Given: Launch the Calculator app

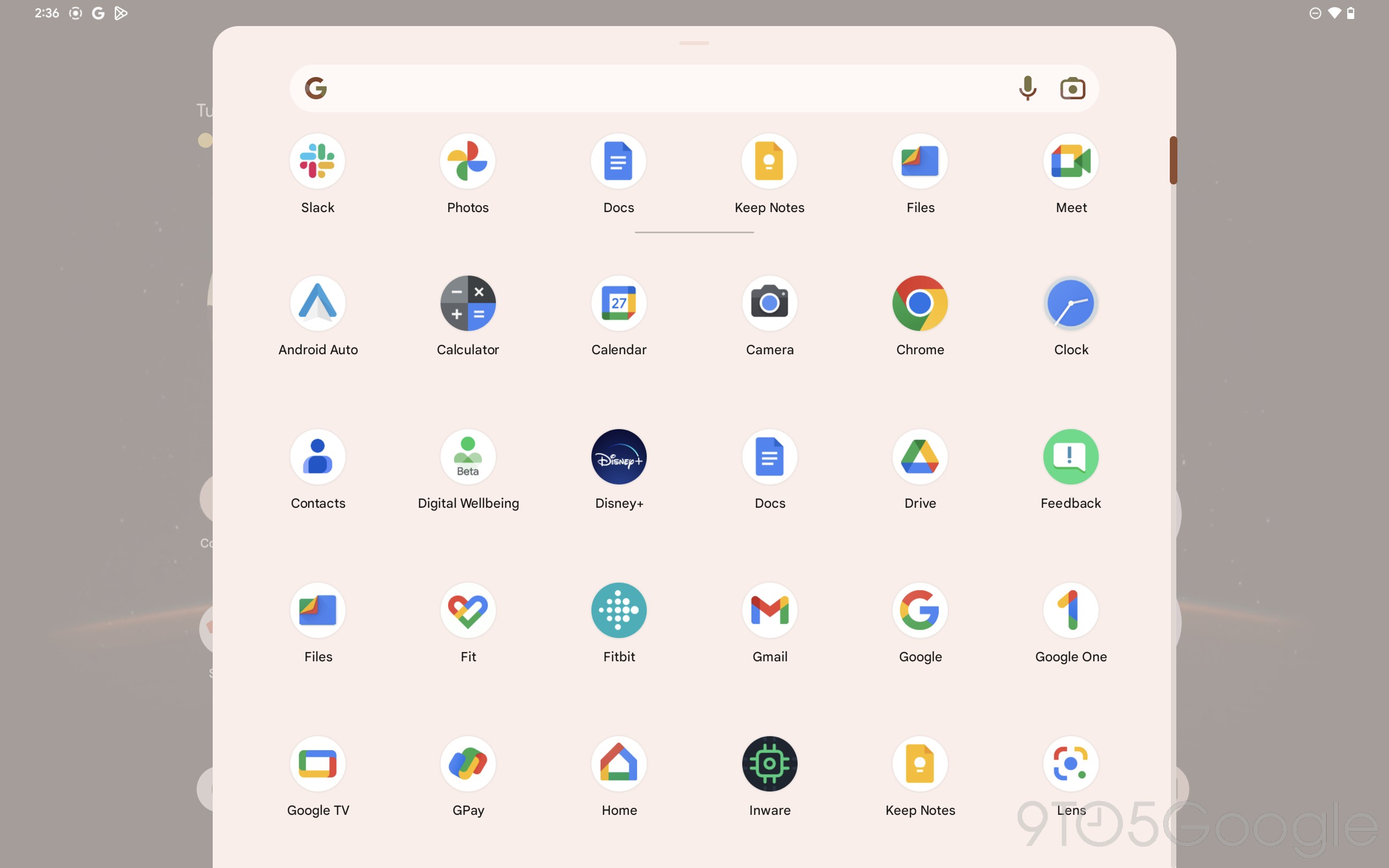Looking at the screenshot, I should pos(468,303).
